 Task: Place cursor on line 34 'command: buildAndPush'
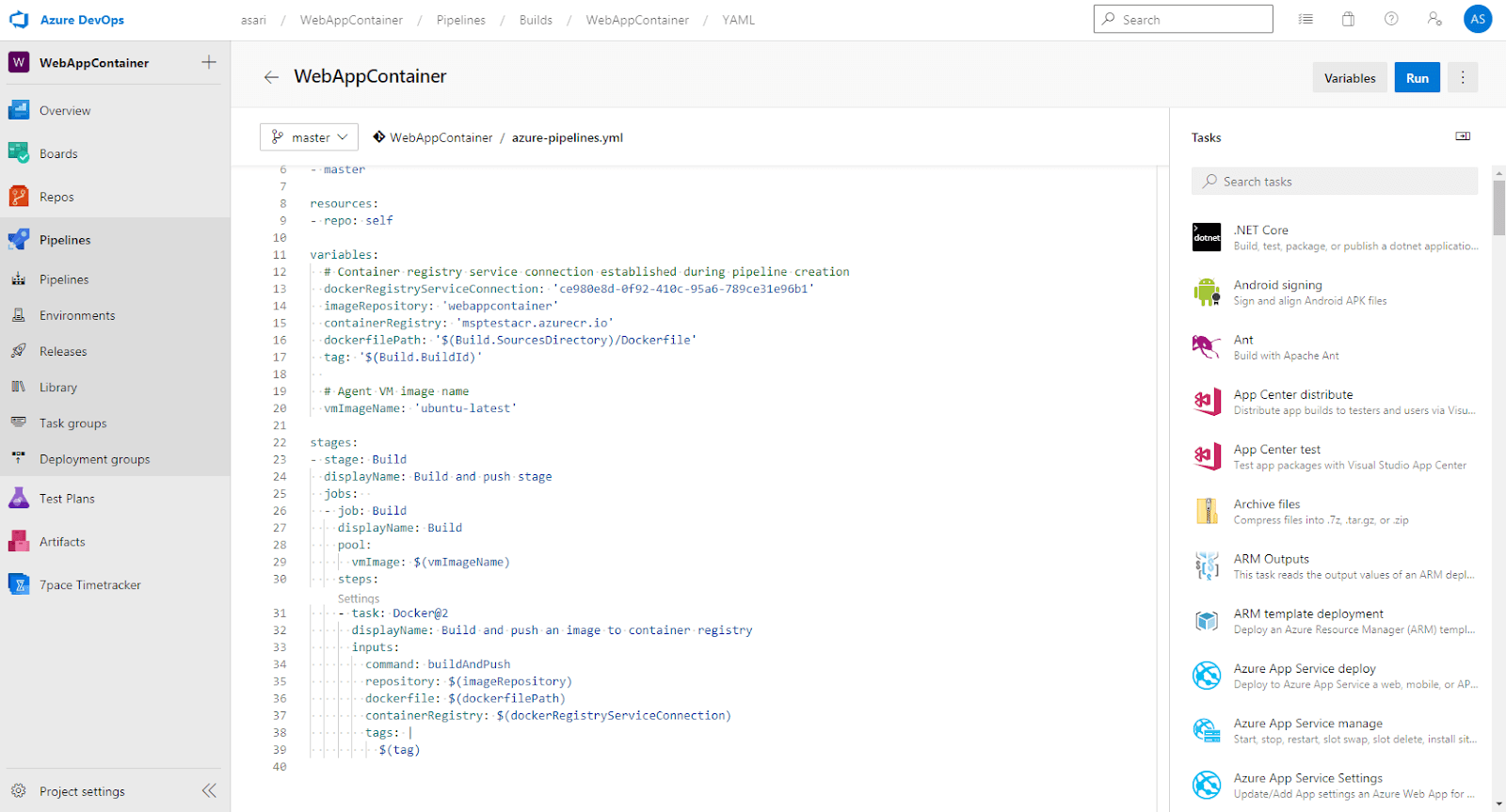click(x=438, y=664)
